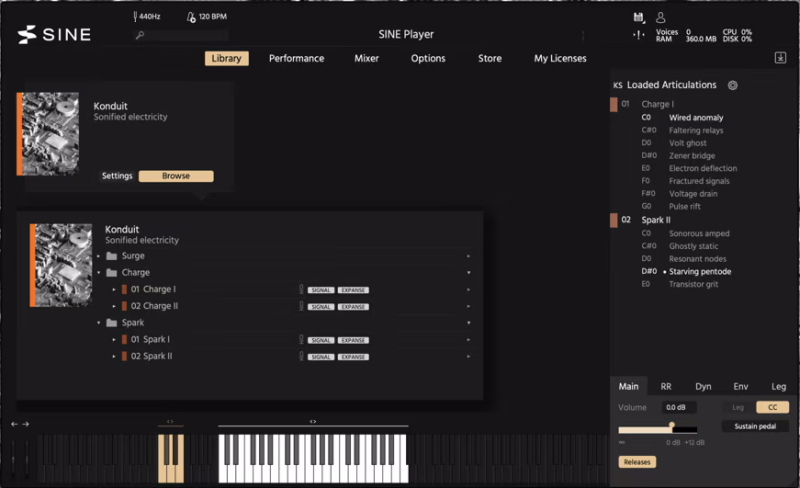Open the Sustain pedal dropdown

pos(755,426)
